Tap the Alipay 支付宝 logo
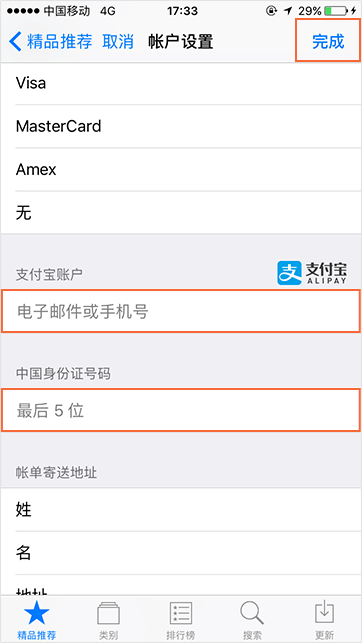Screen dimensions: 362x644 pyautogui.click(x=312, y=273)
